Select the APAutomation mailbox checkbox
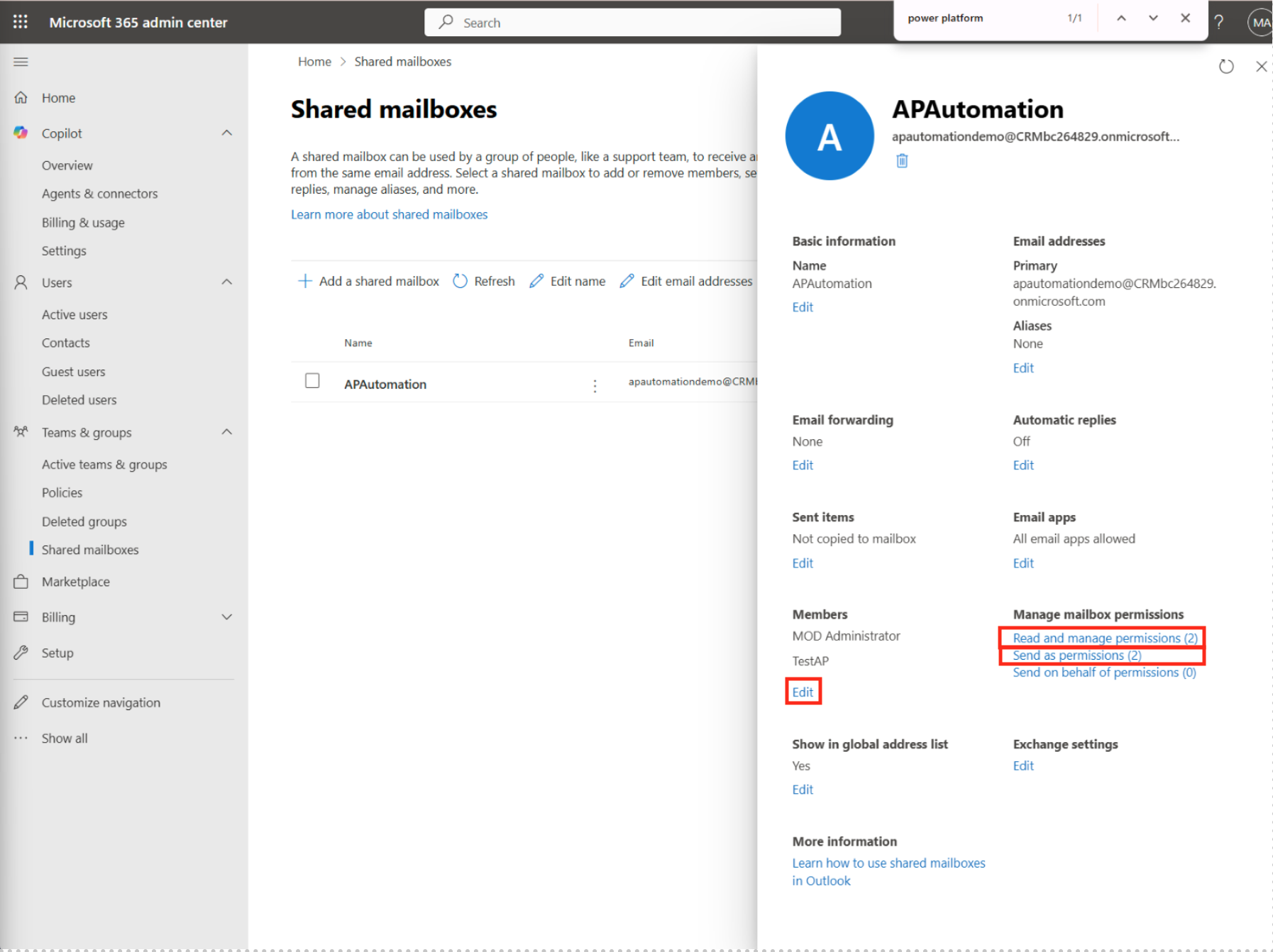 click(312, 381)
